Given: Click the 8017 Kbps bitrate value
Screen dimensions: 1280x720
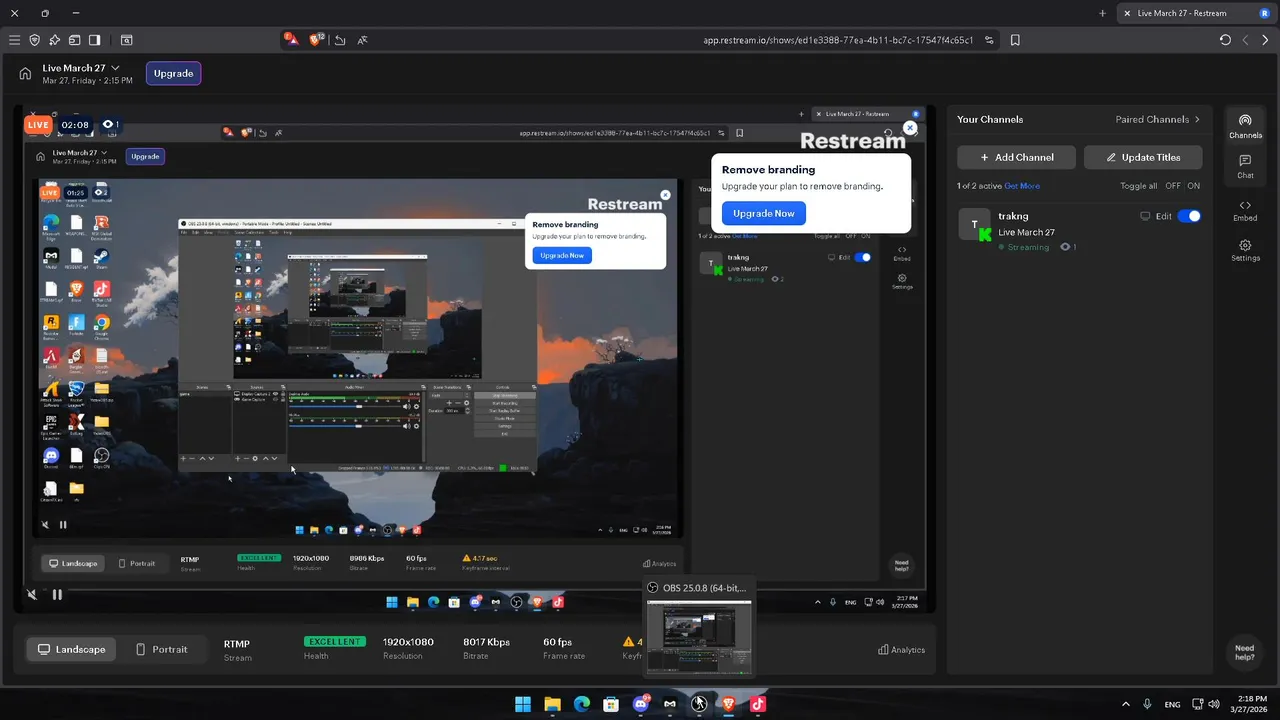Looking at the screenshot, I should point(486,642).
